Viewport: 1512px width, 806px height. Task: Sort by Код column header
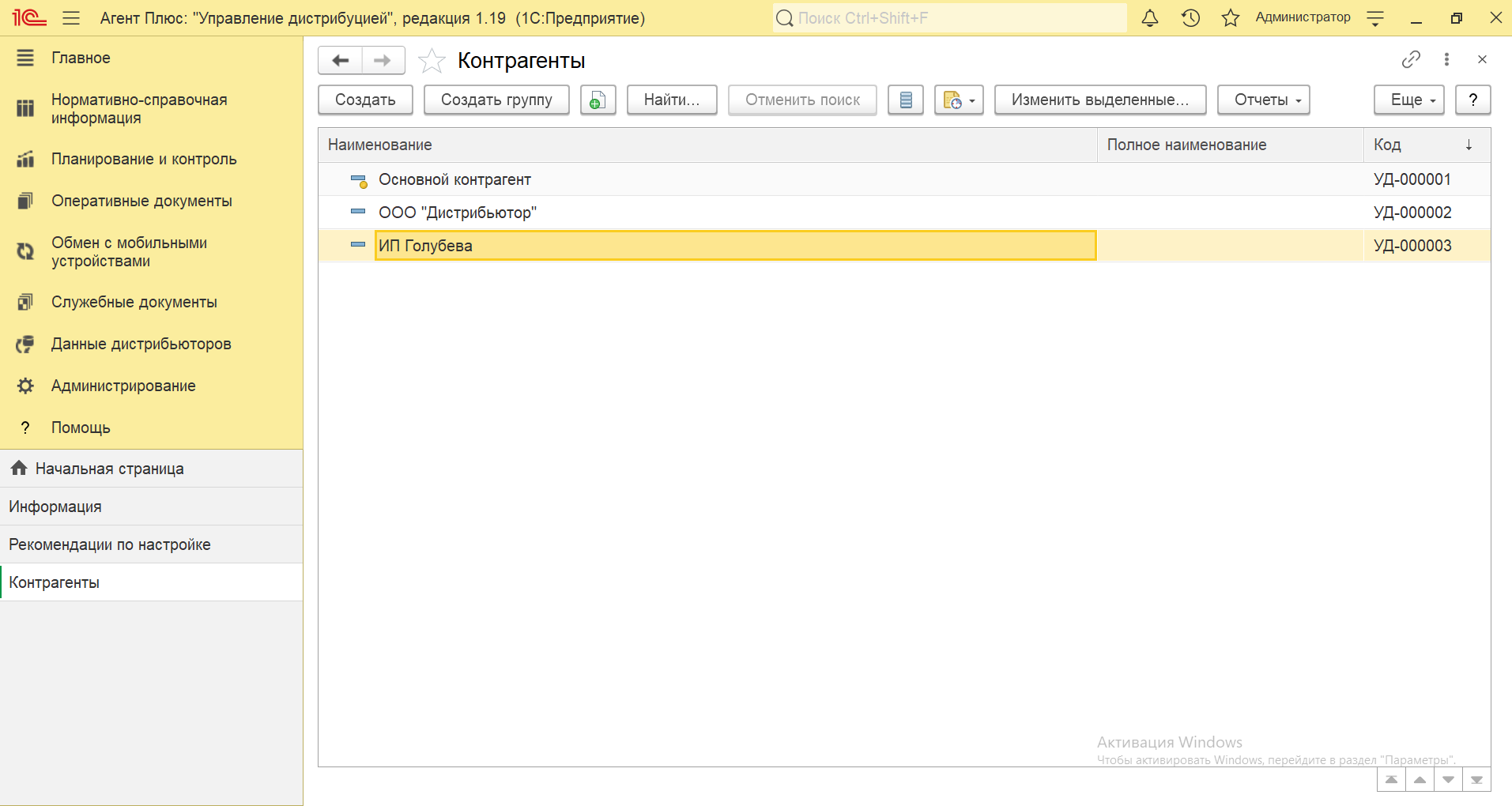click(1427, 145)
